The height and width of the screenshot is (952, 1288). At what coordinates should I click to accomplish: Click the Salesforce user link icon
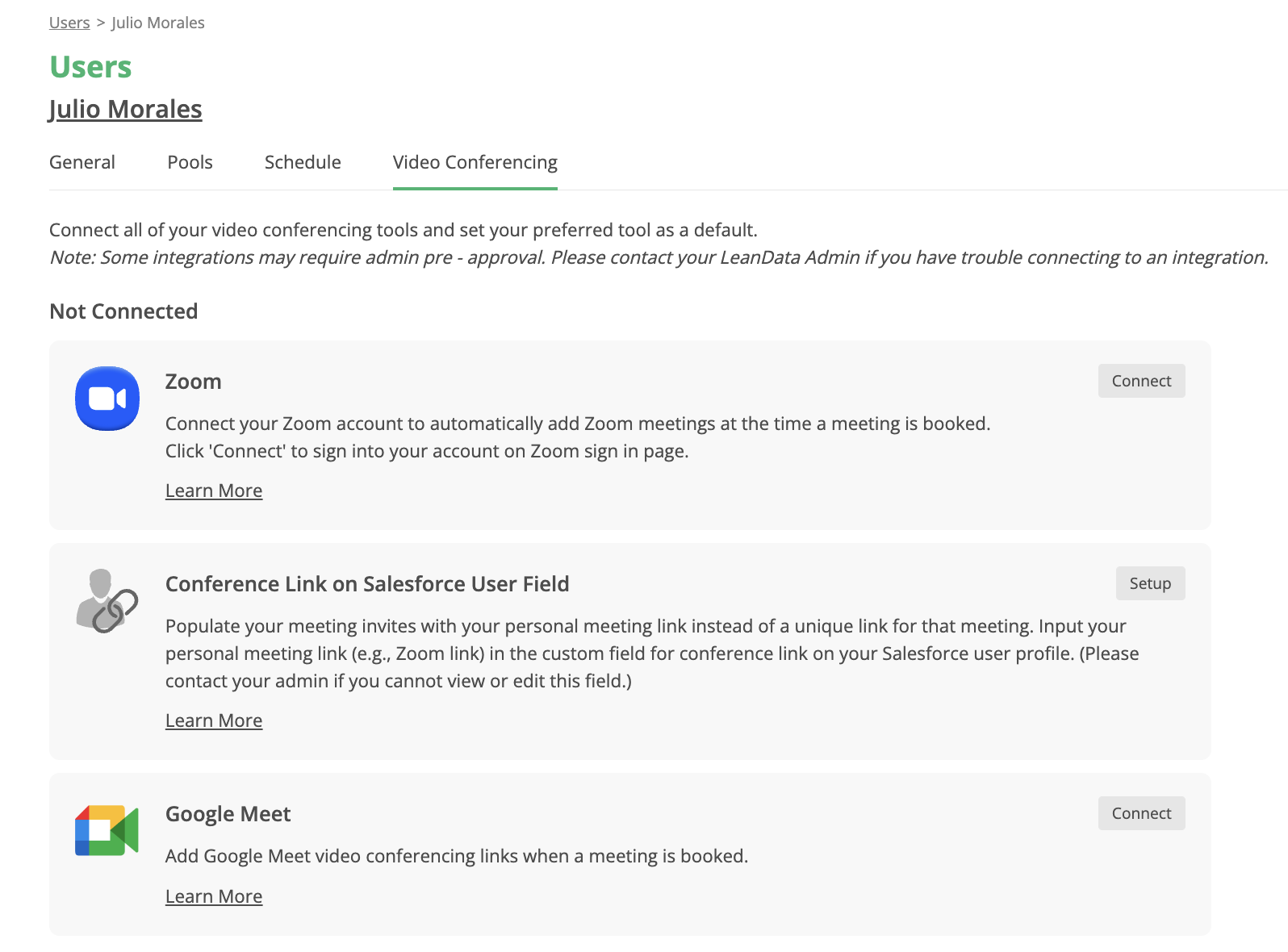(107, 601)
